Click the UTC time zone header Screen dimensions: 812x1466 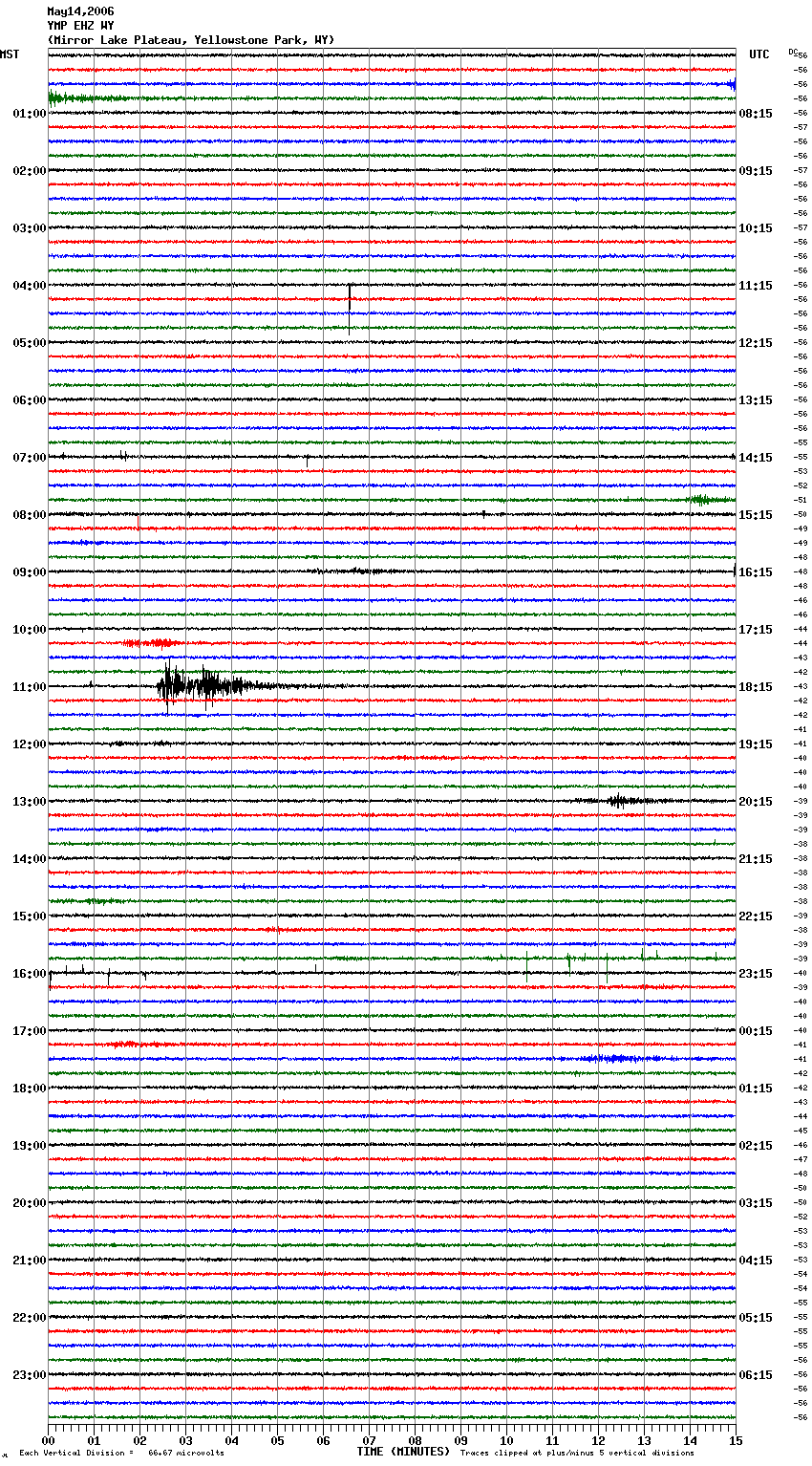pyautogui.click(x=759, y=54)
